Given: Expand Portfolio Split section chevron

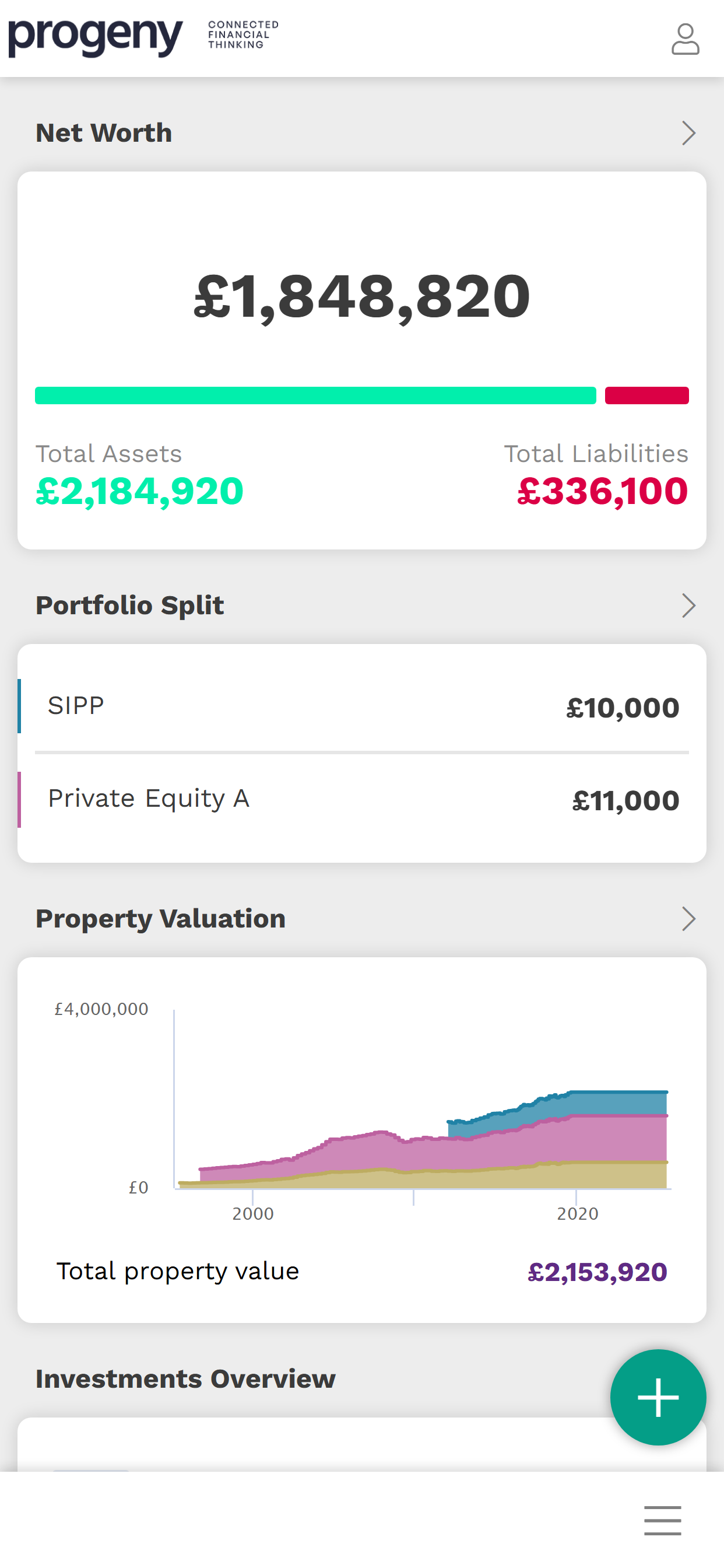Looking at the screenshot, I should pos(688,605).
